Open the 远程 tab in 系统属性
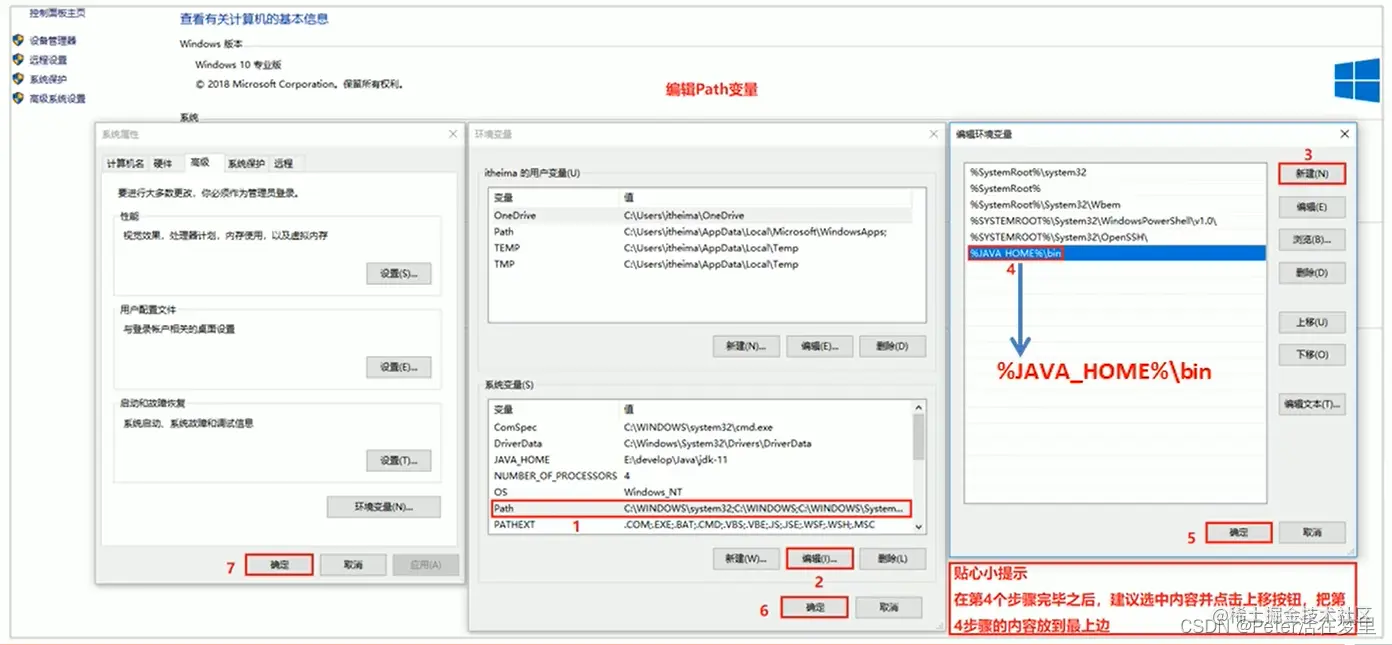The image size is (1392, 645). 284,163
